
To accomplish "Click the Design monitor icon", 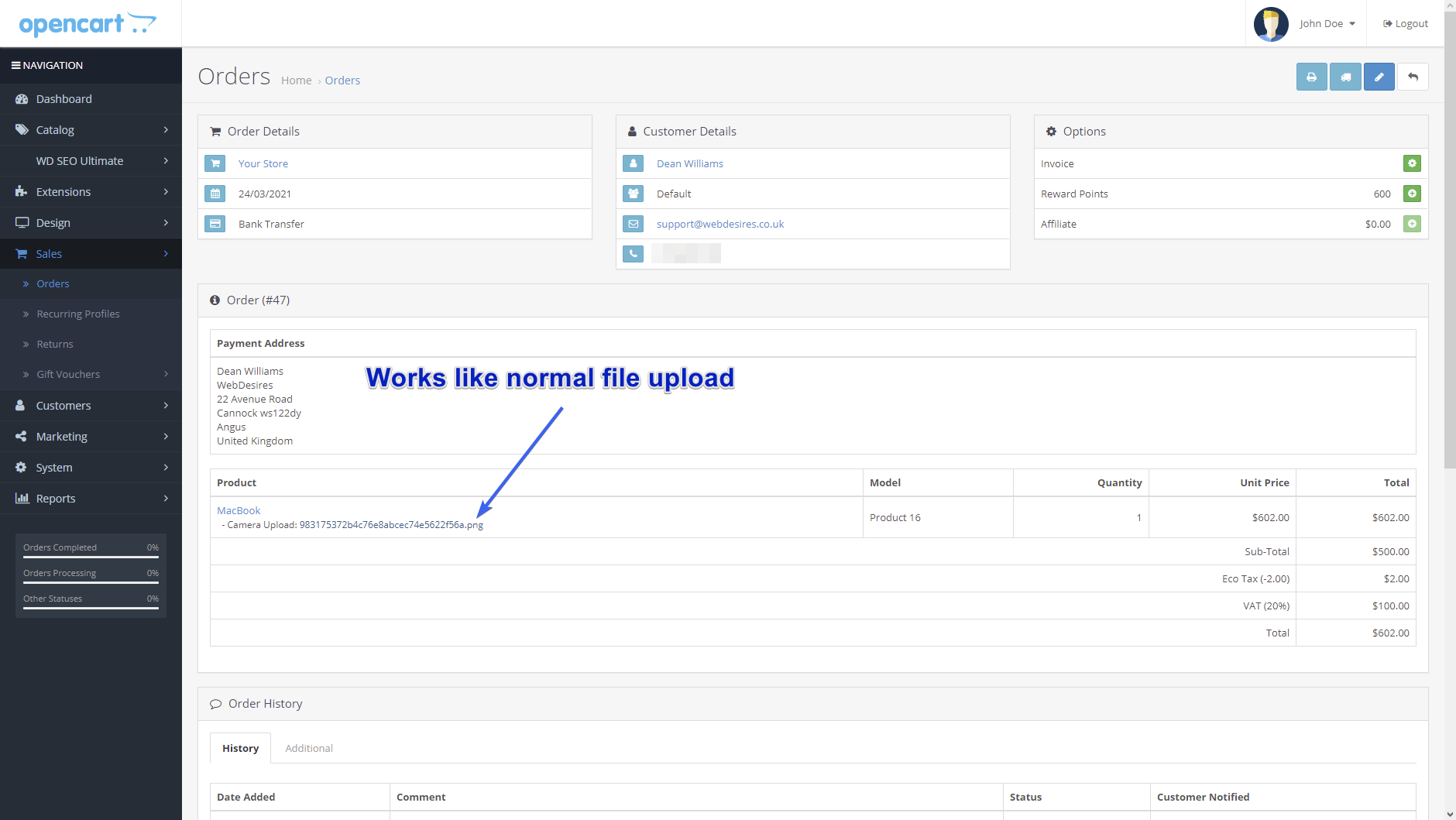I will tap(22, 223).
